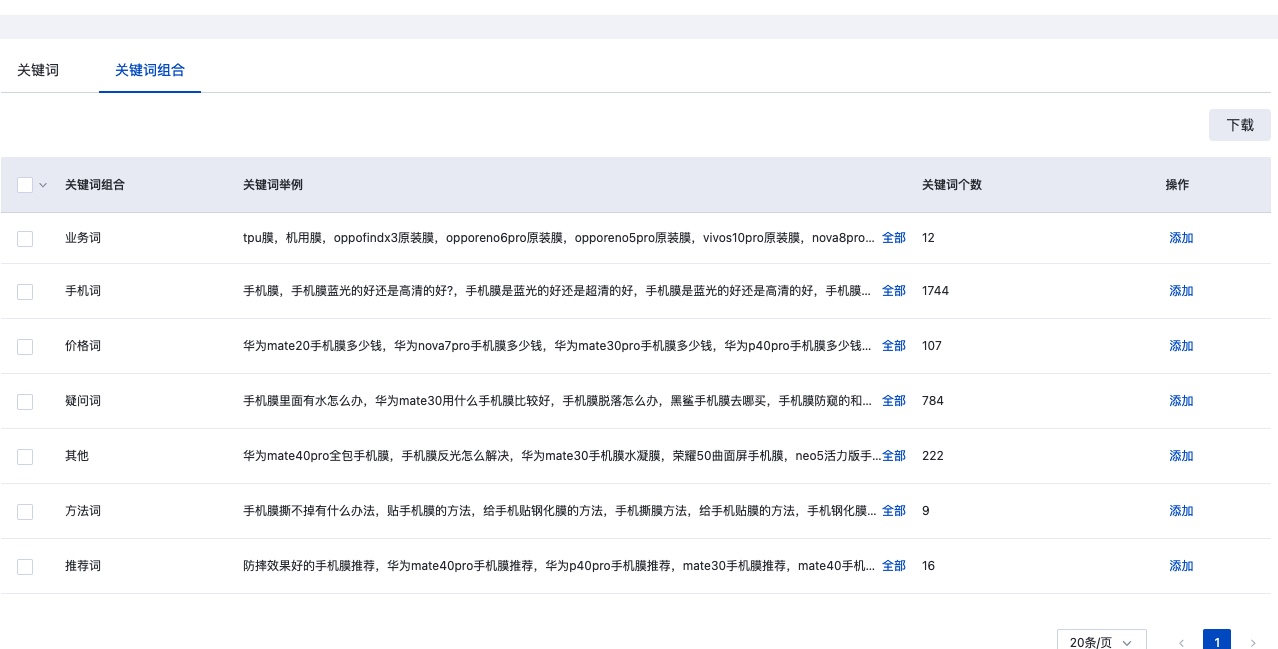1278x649 pixels.
Task: Click 全部 link in the 方法词 row
Action: [x=893, y=511]
